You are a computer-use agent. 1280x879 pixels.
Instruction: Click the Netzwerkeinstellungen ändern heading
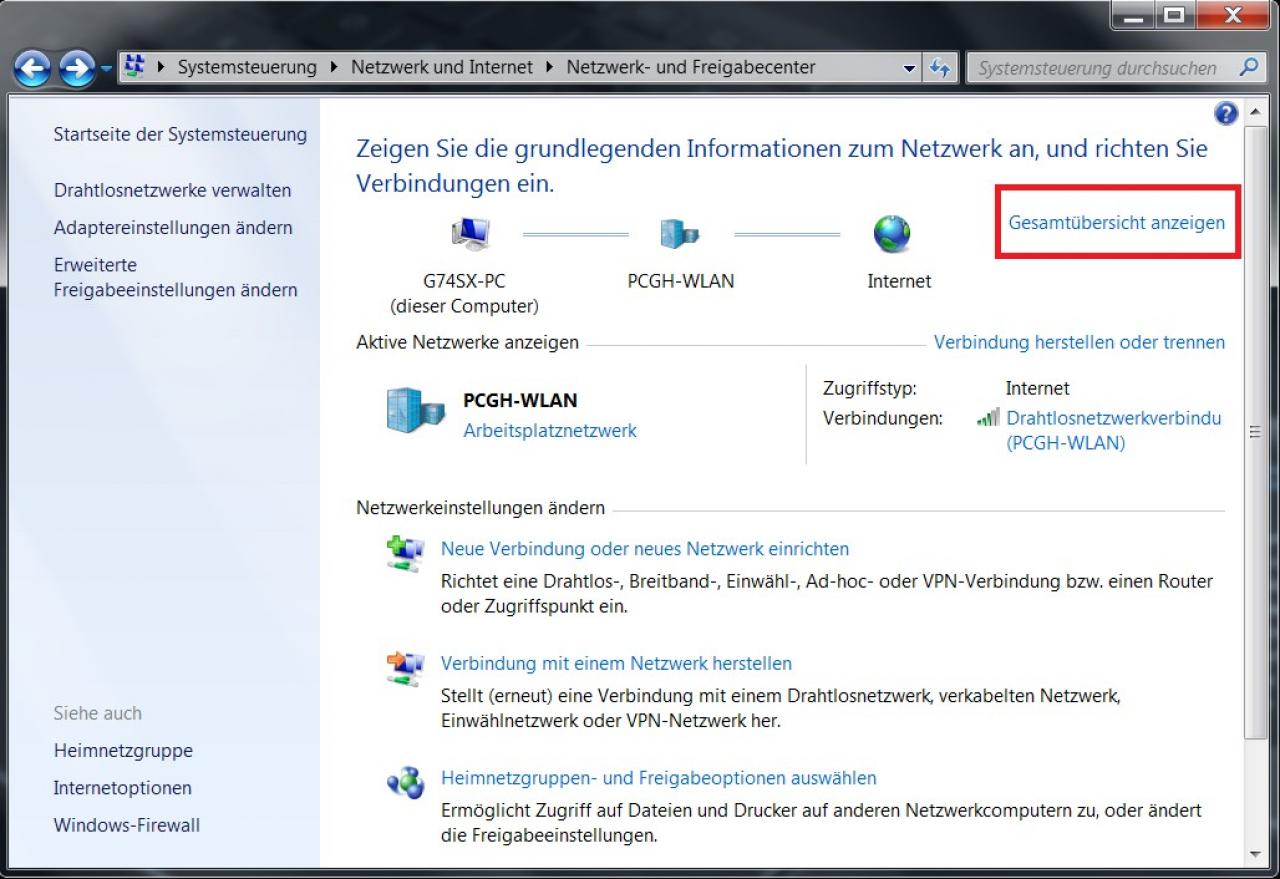pos(480,508)
